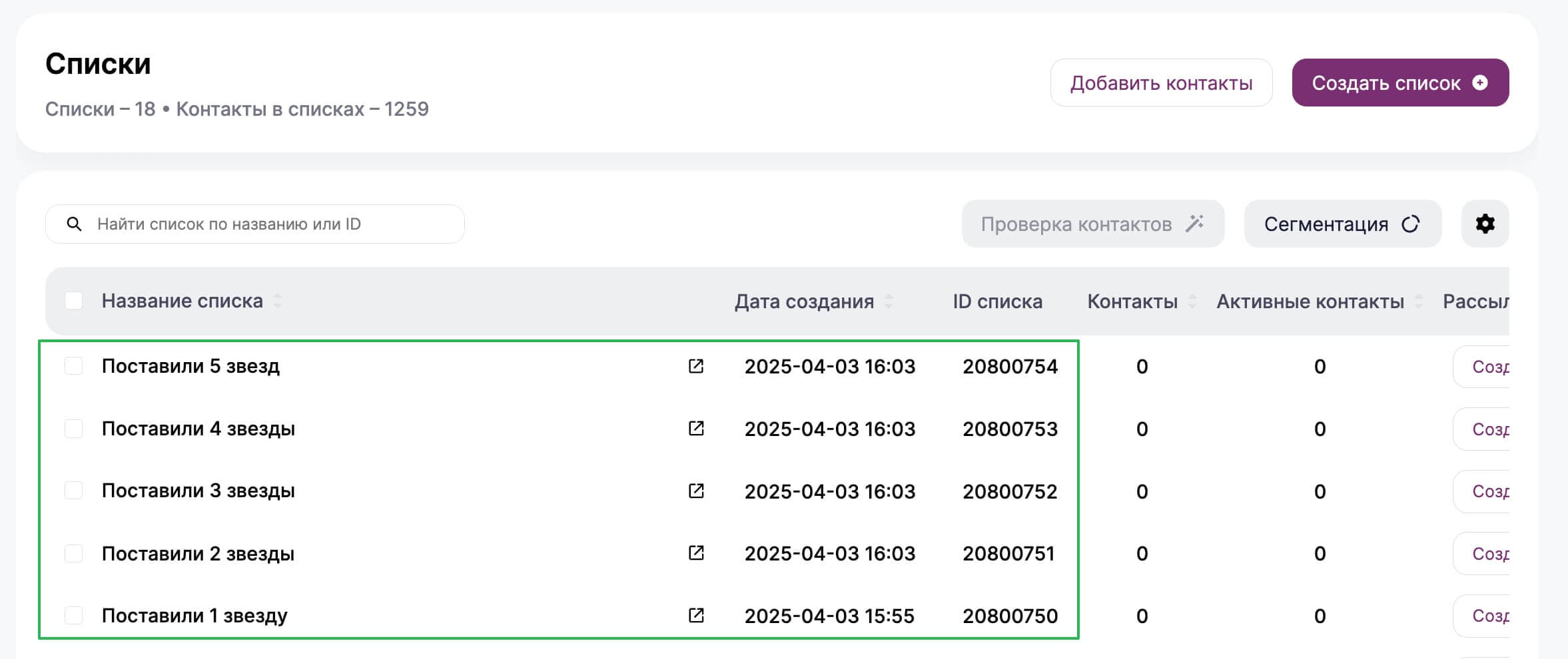The height and width of the screenshot is (659, 1568).
Task: Click the refresh circle icon in 'Сегментация'
Action: tap(1411, 224)
